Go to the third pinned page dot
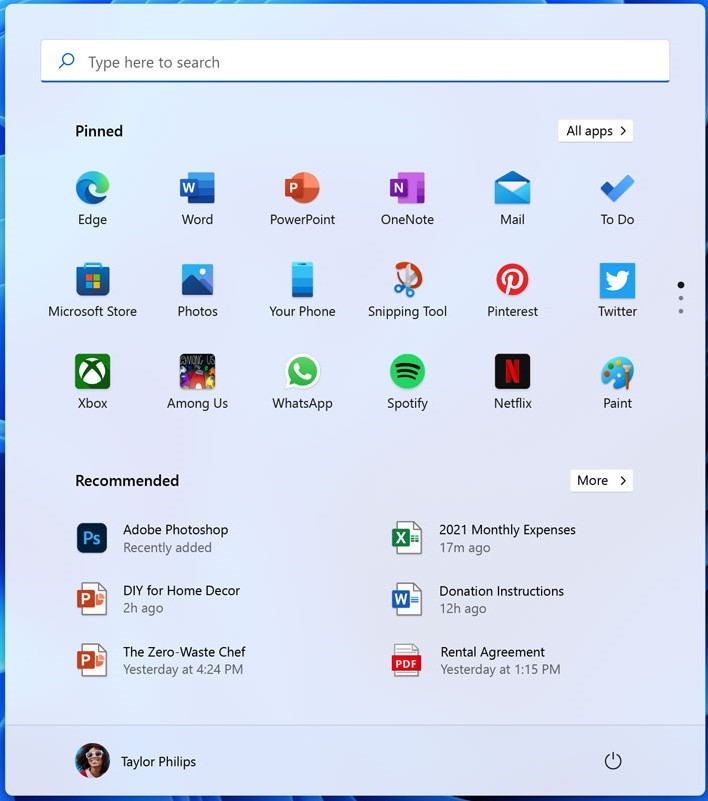 click(681, 311)
